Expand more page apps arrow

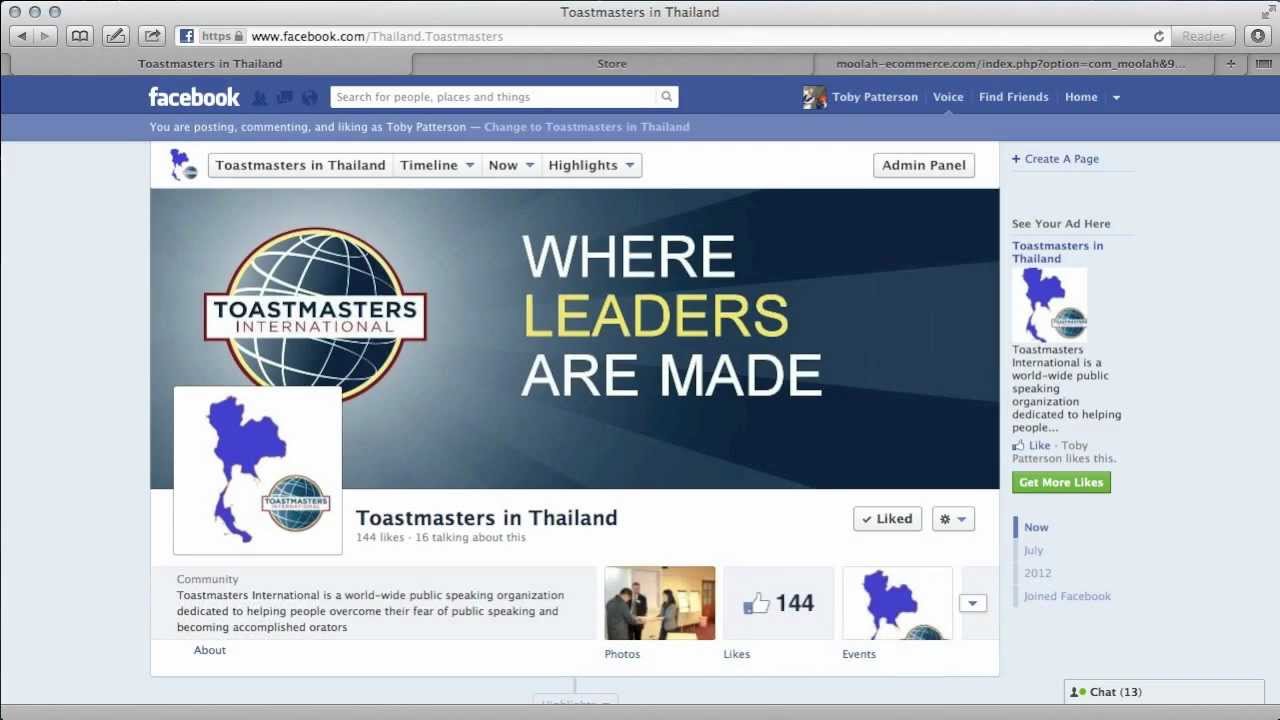click(x=972, y=603)
